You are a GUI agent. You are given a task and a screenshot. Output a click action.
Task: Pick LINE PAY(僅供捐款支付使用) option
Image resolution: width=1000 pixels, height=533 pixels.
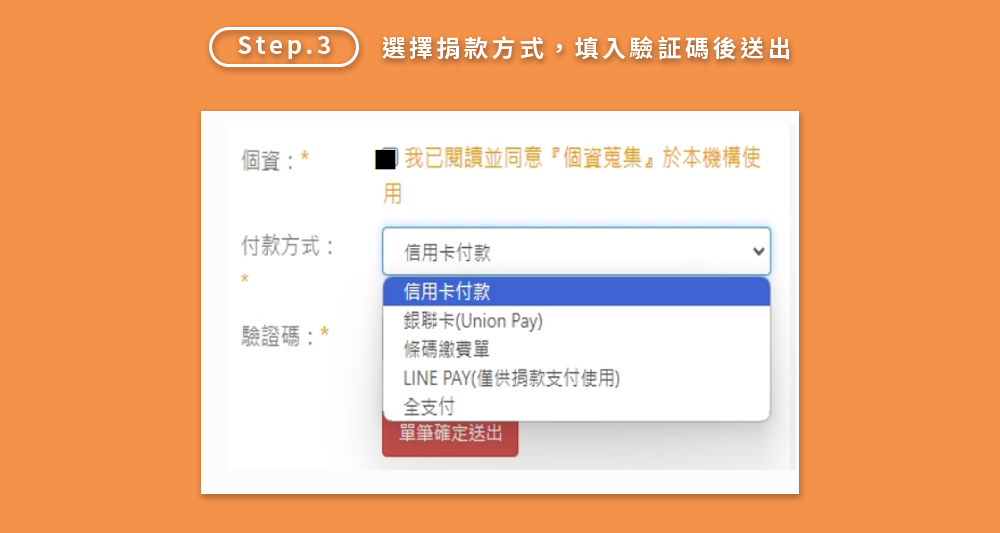point(577,378)
